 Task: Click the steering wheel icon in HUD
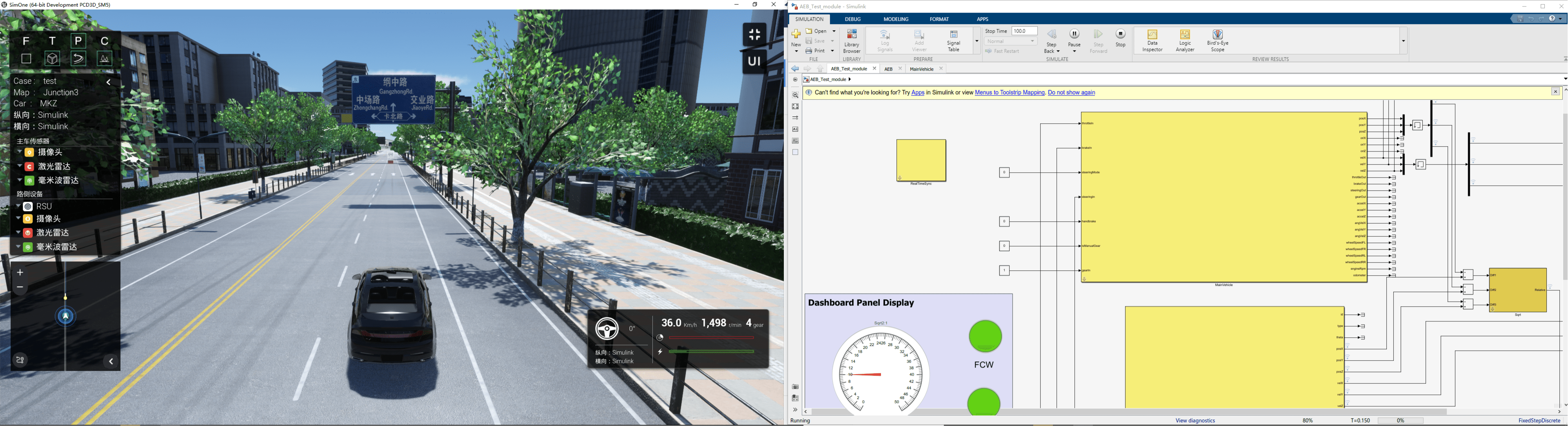pyautogui.click(x=606, y=329)
